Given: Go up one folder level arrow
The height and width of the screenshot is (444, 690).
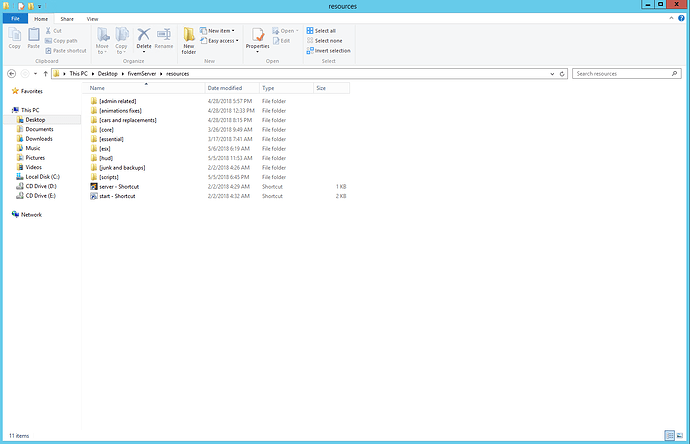Looking at the screenshot, I should point(45,73).
